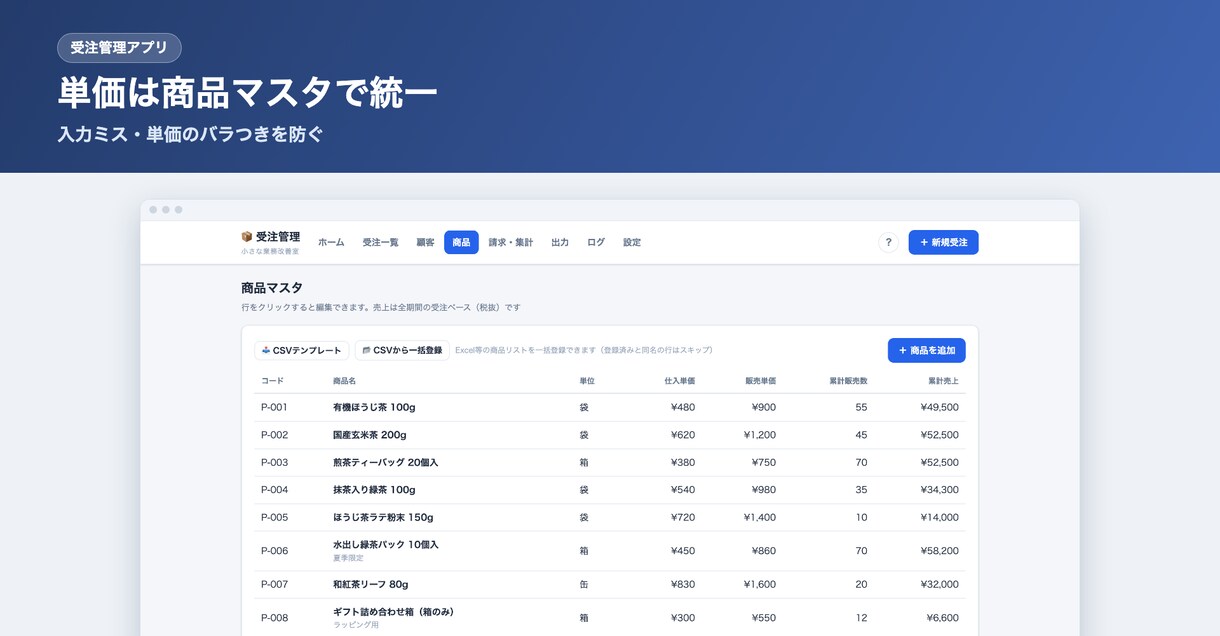Open 水出し緑茶パック 10個入 row
The height and width of the screenshot is (636, 1220).
[x=610, y=551]
